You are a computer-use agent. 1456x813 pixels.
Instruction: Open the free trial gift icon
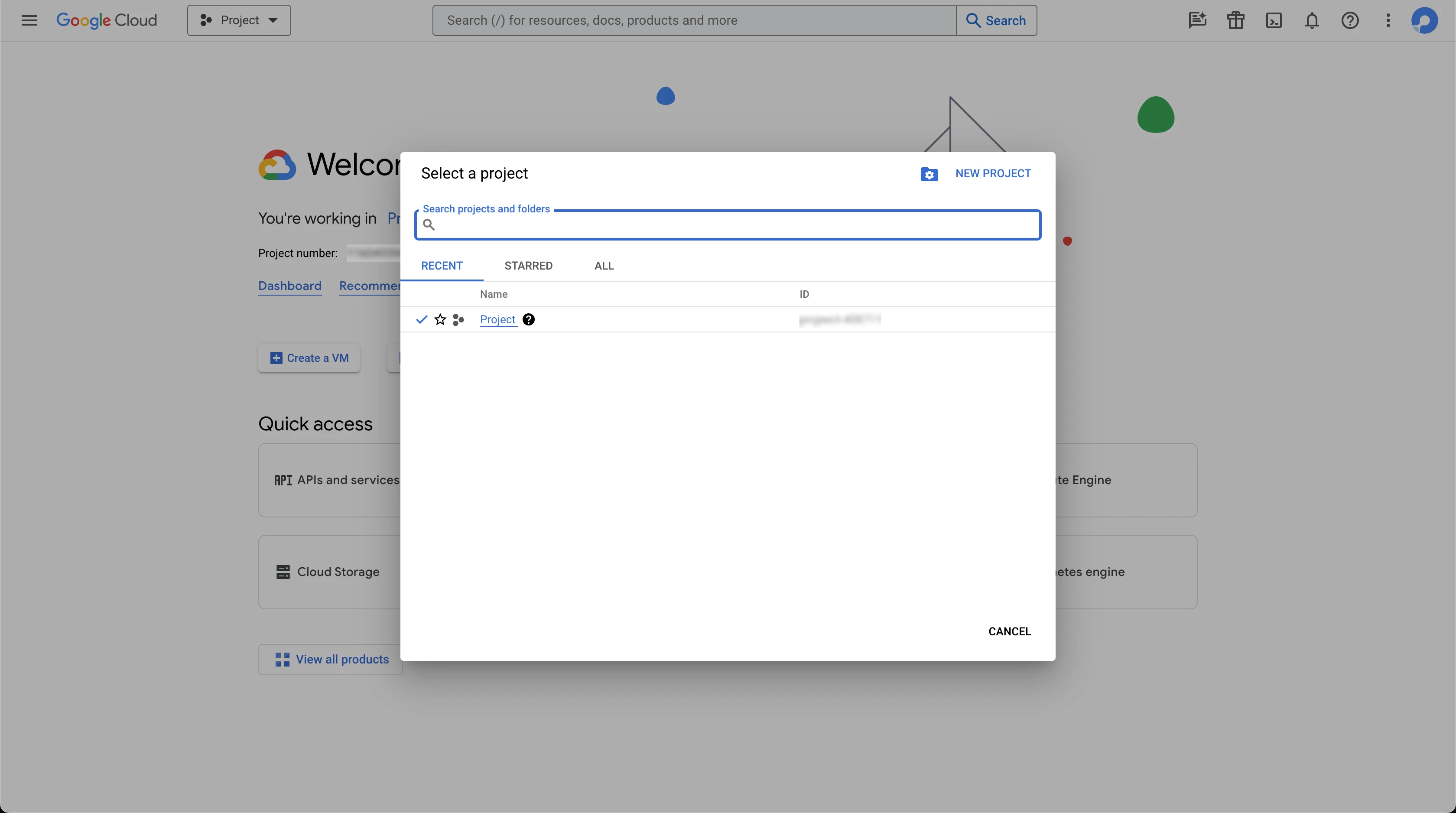click(x=1235, y=20)
